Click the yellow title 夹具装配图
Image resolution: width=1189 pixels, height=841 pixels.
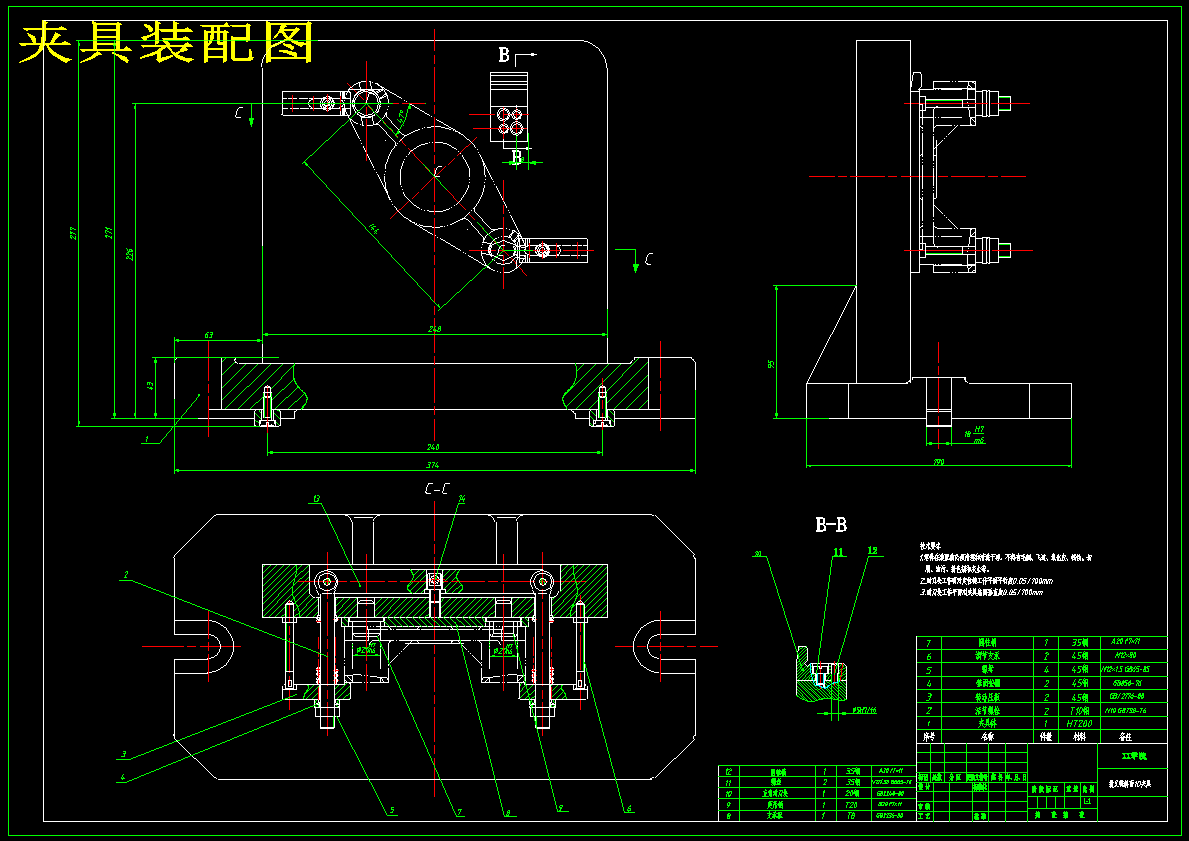(166, 42)
